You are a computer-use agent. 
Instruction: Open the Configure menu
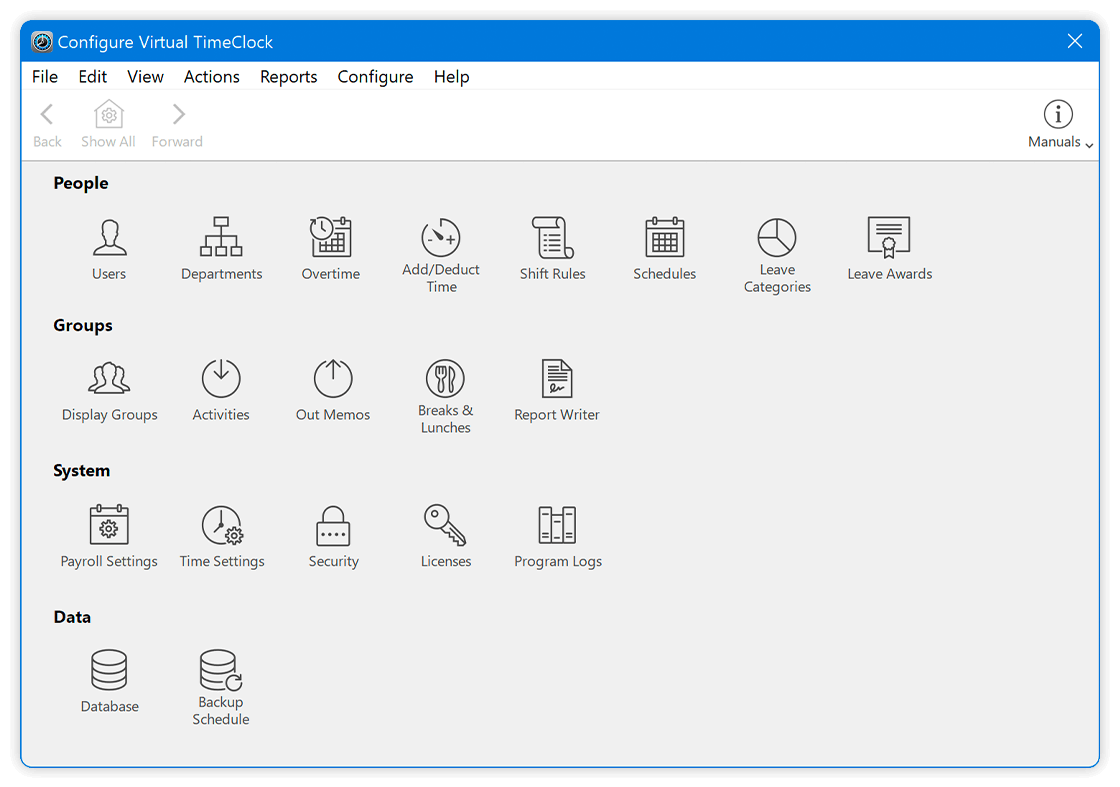coord(375,77)
